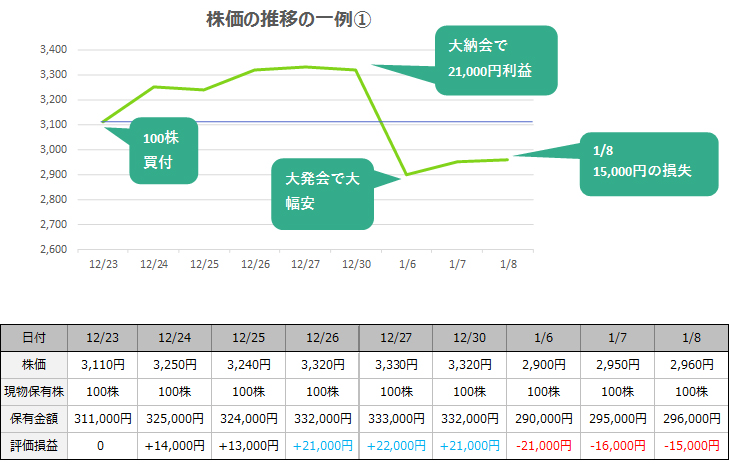
Task: Select the 2,900円 stock price cell
Action: tap(543, 365)
